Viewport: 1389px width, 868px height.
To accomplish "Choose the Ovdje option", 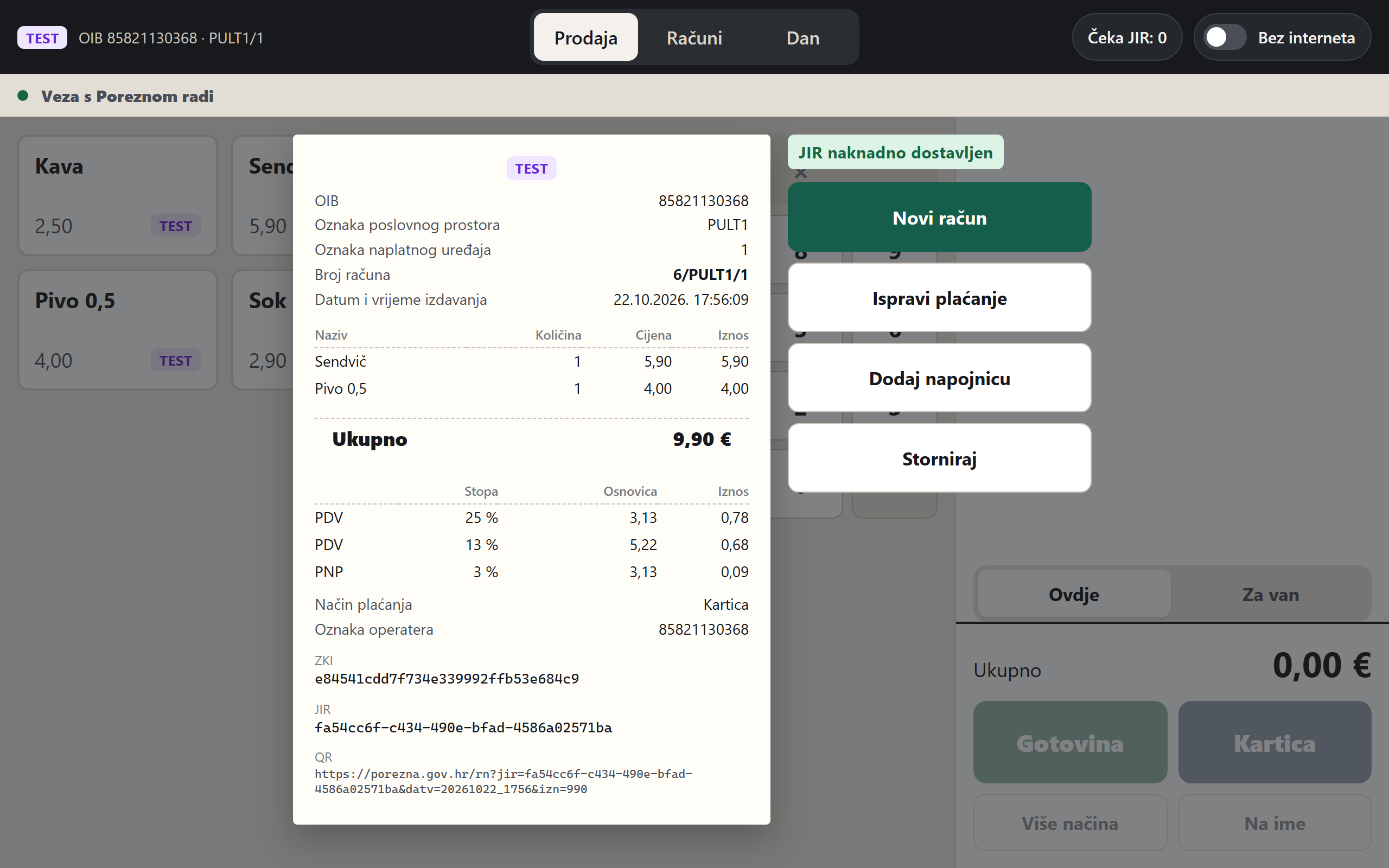I will pos(1073,594).
